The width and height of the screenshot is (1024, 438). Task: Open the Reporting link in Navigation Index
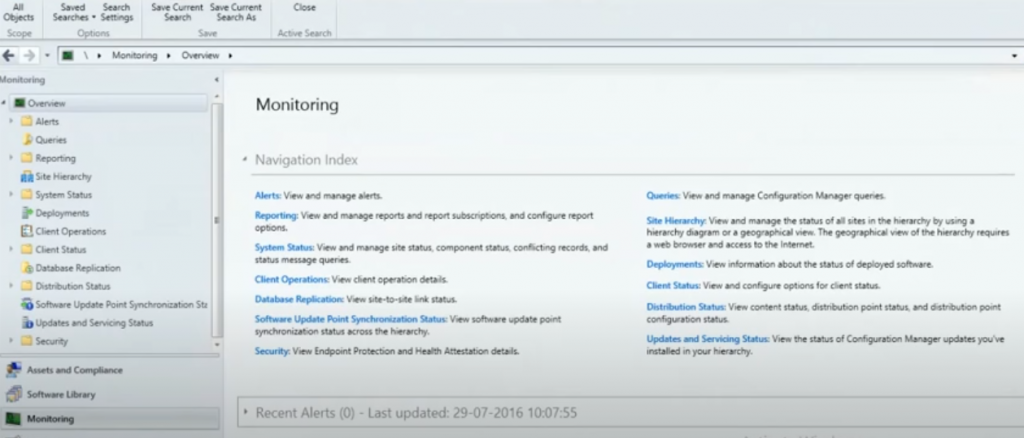coord(277,215)
